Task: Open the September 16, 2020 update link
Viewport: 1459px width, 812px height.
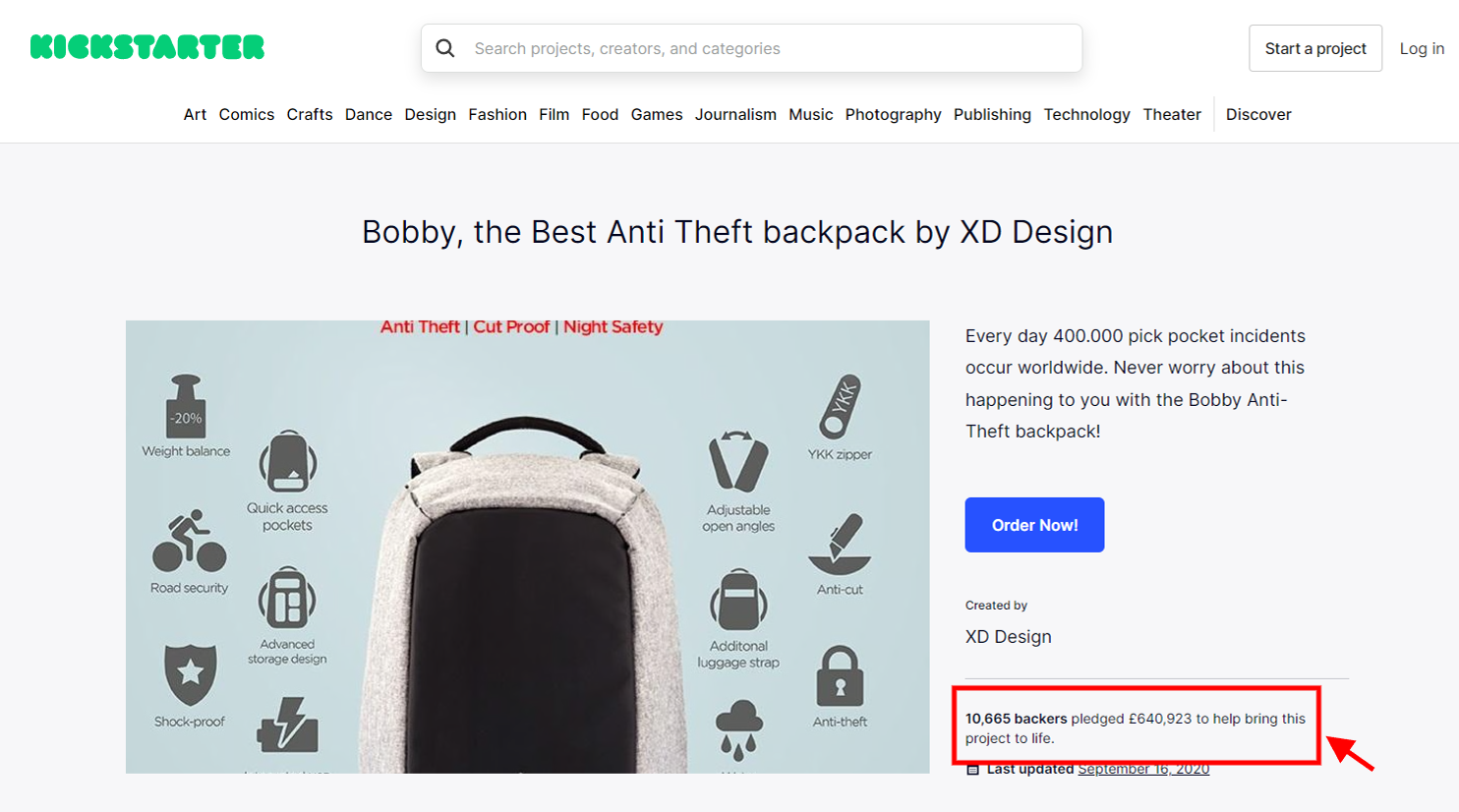Action: point(1143,769)
